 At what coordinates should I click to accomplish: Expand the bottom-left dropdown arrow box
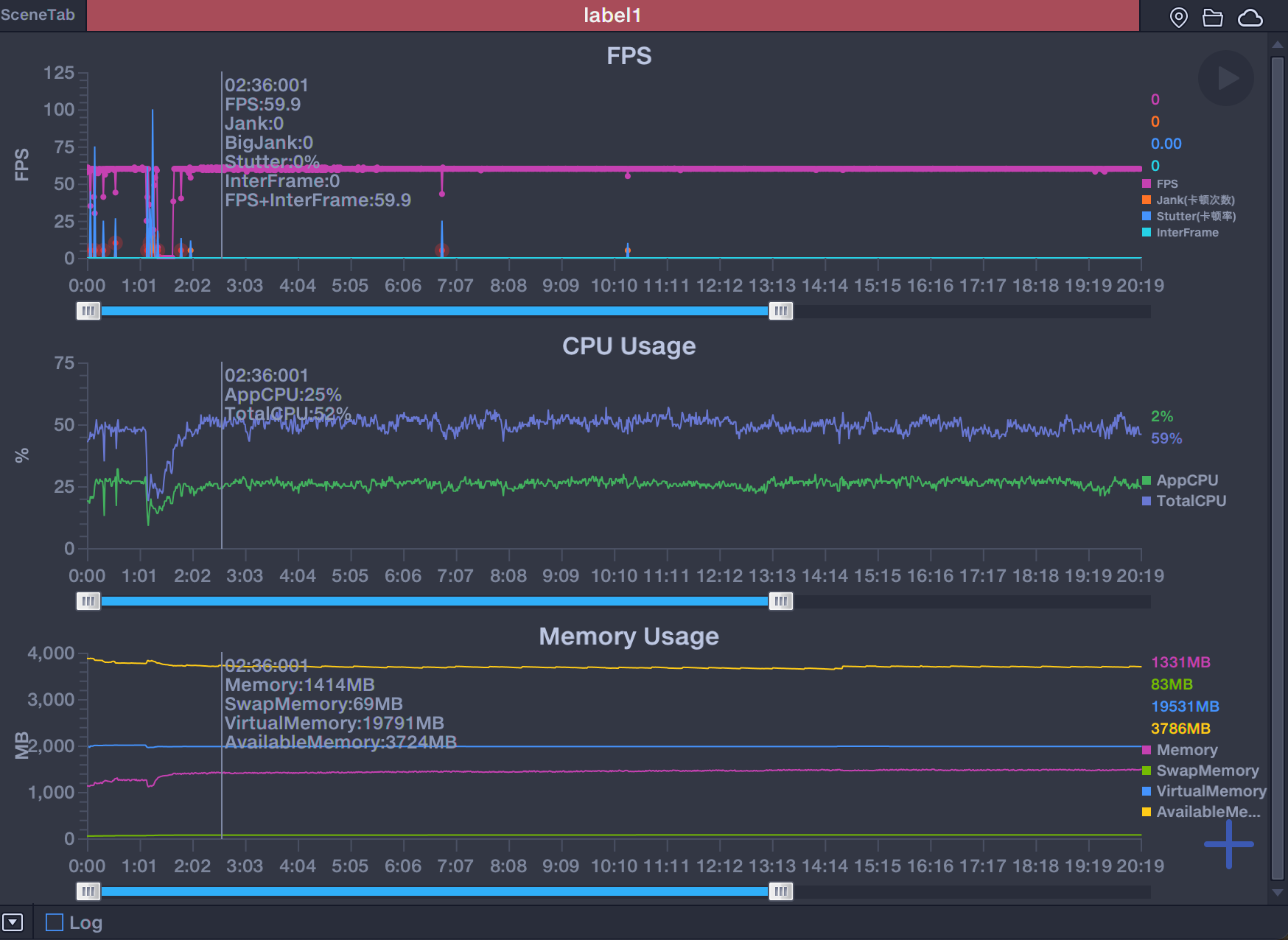point(13,922)
